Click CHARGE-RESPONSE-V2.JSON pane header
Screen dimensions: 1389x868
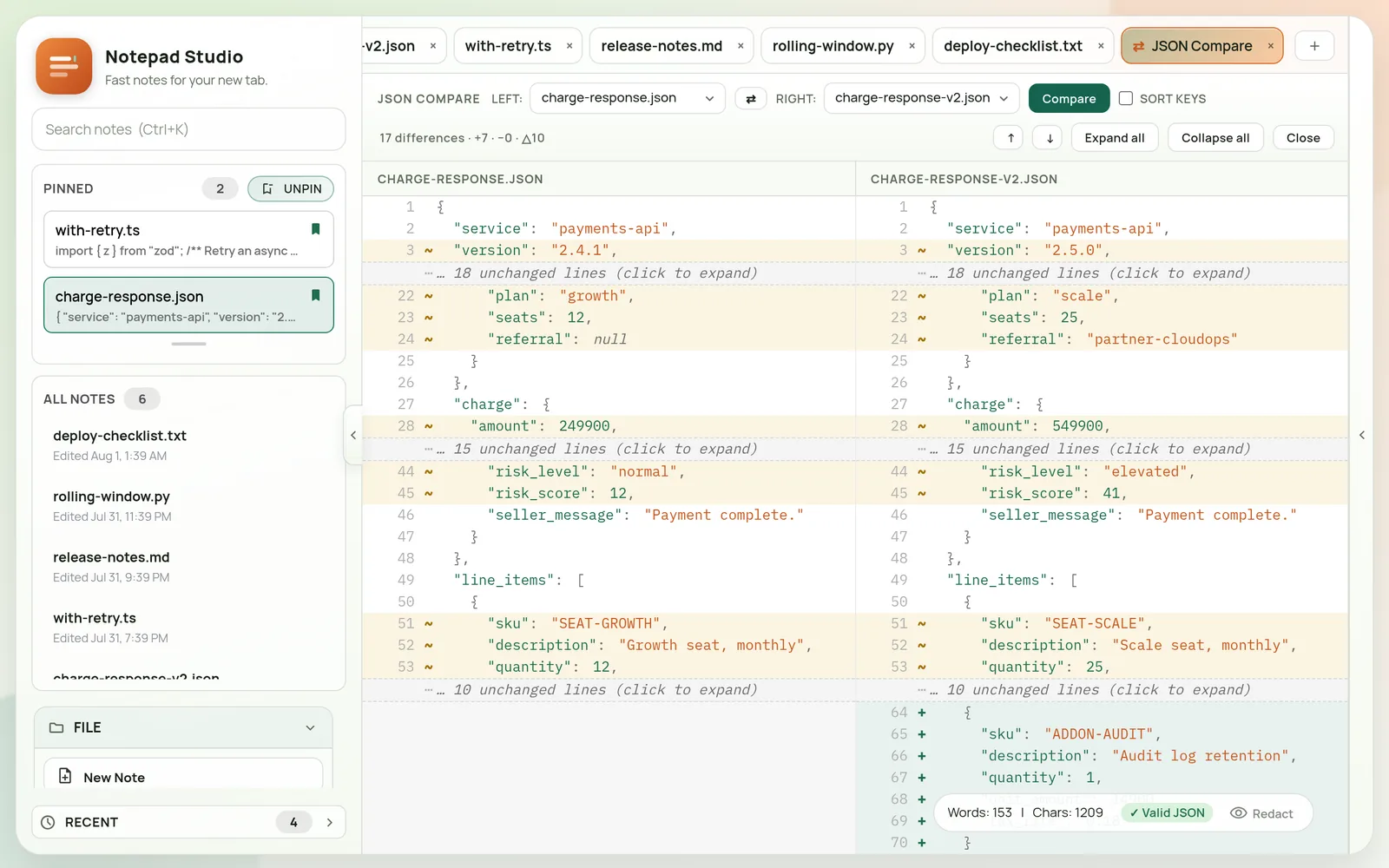click(964, 179)
